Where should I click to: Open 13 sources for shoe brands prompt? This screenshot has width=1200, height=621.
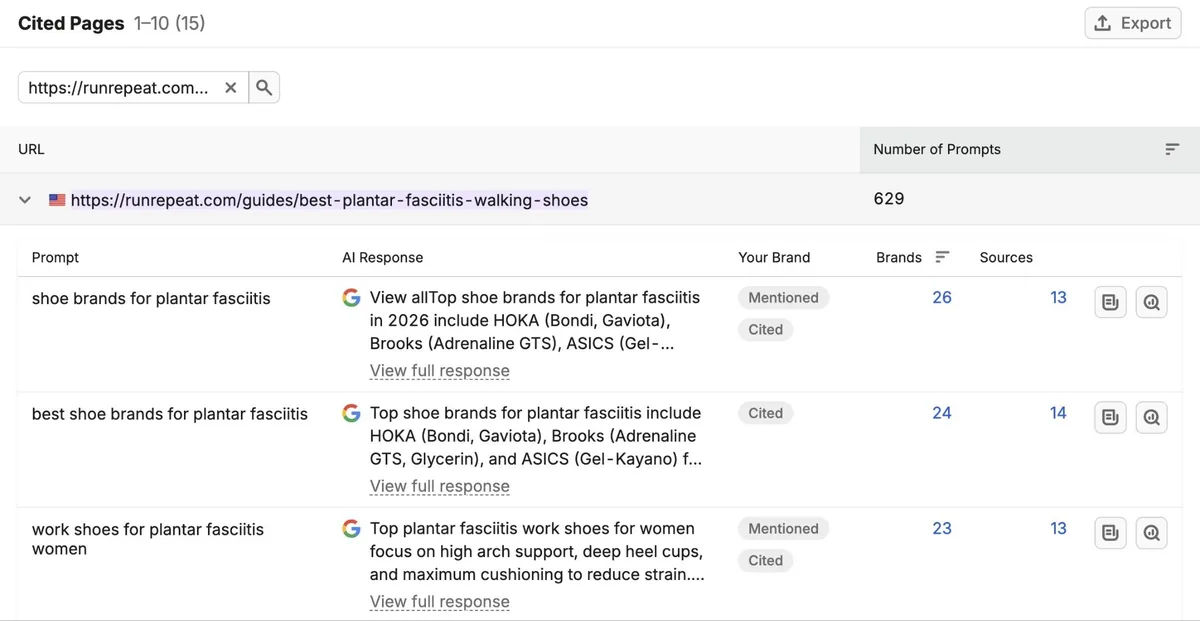click(1058, 297)
